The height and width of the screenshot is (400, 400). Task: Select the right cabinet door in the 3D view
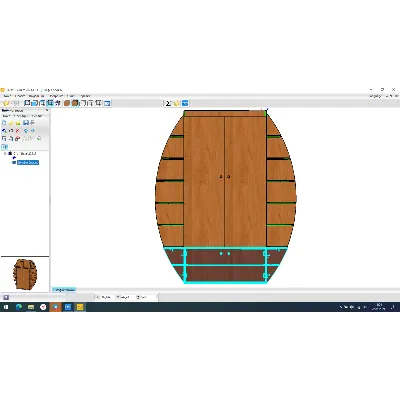click(x=245, y=182)
